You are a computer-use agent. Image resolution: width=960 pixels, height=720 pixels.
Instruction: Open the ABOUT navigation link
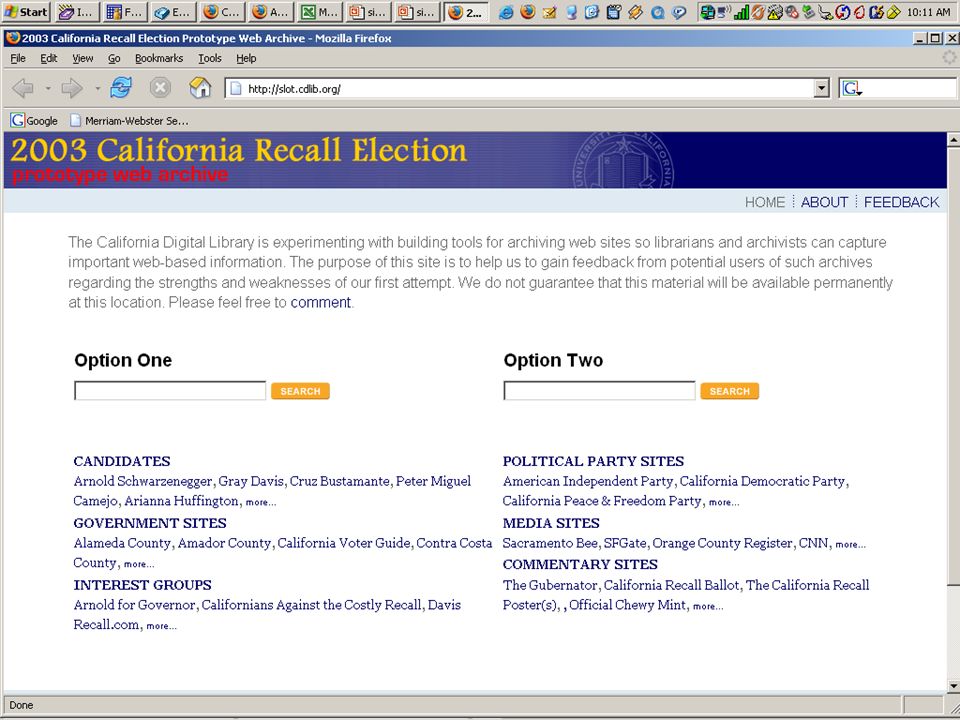824,202
